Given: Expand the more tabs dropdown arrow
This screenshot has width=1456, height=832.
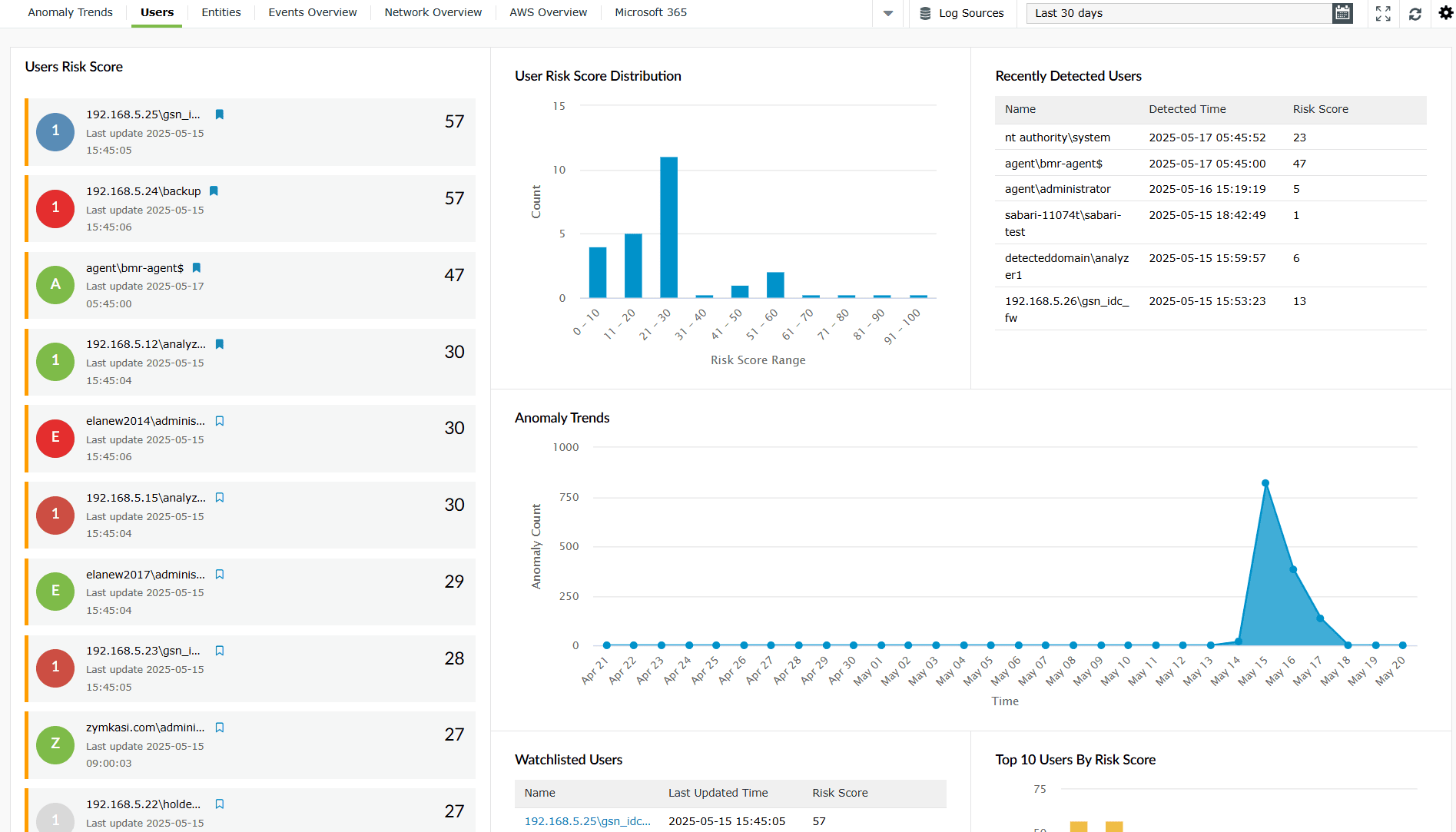Looking at the screenshot, I should [888, 13].
